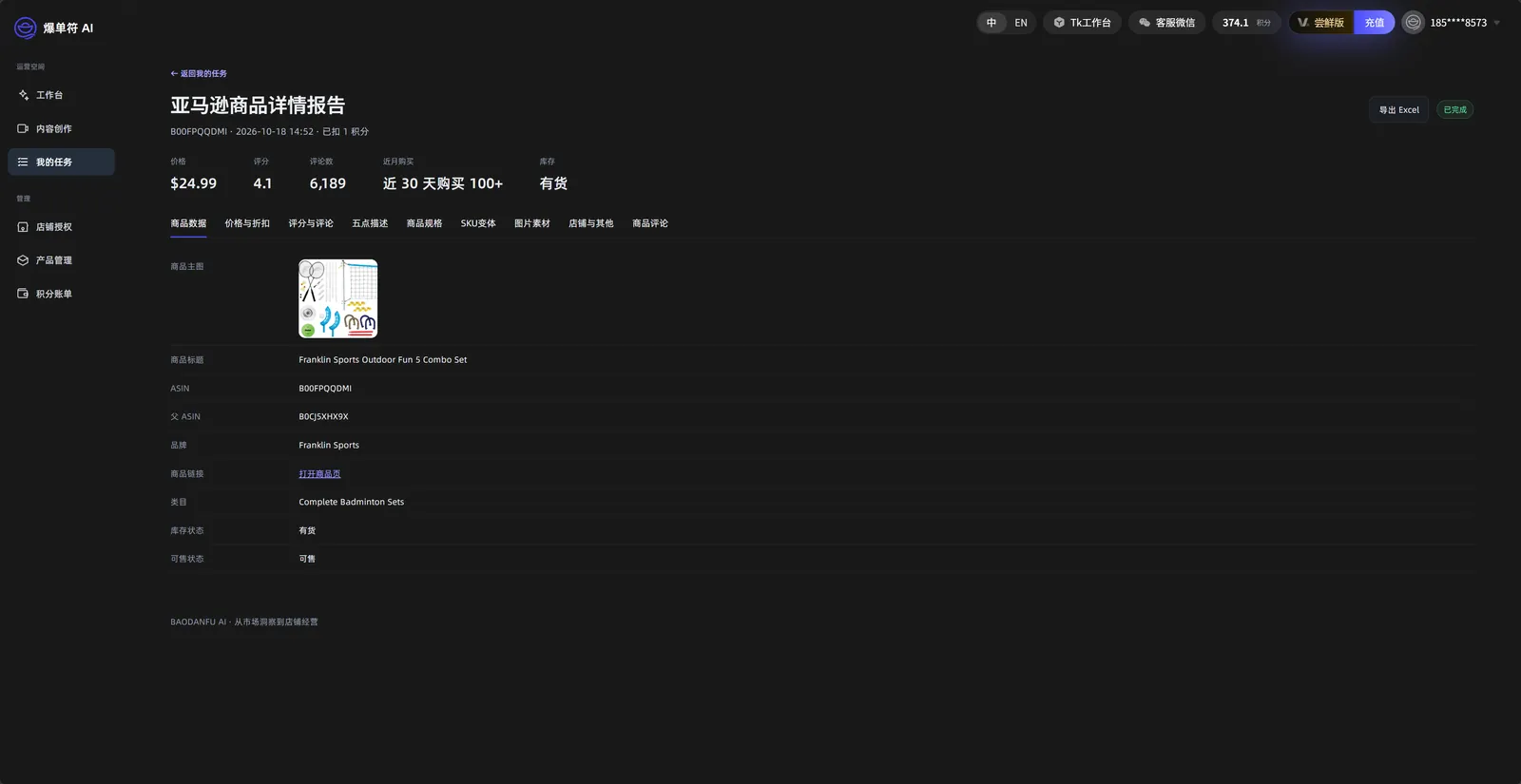Switch to the 价格与折扣 tab
The height and width of the screenshot is (784, 1521).
click(247, 223)
